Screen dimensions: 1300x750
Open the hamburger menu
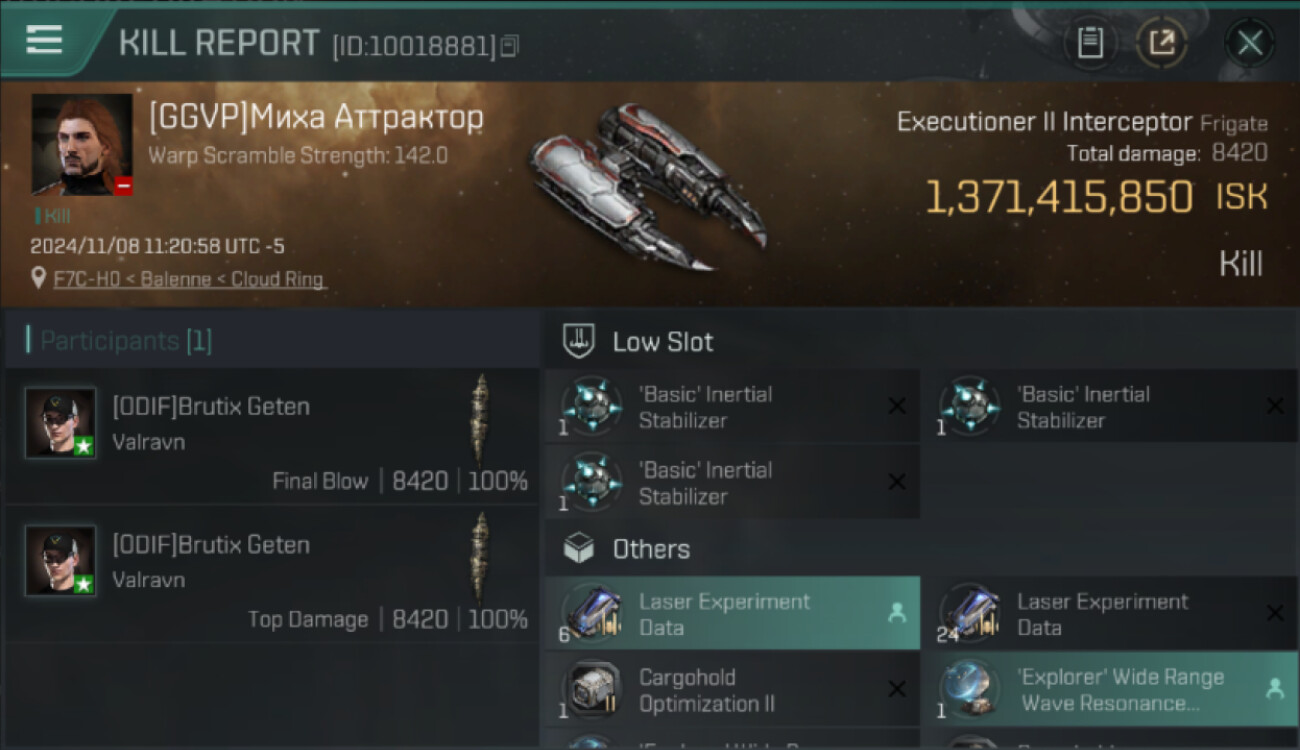tap(45, 40)
